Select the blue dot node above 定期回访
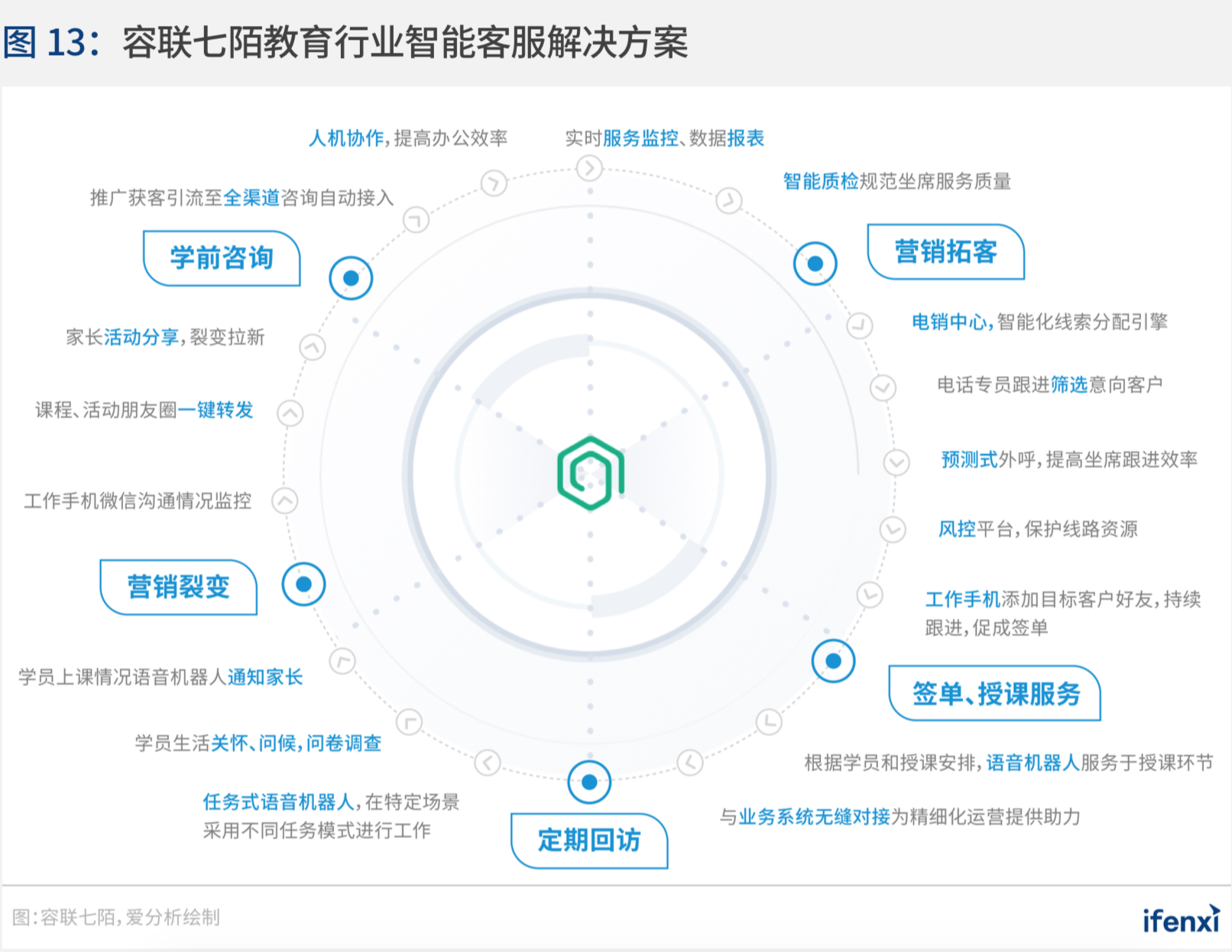Viewport: 1232px width, 952px height. (x=589, y=782)
